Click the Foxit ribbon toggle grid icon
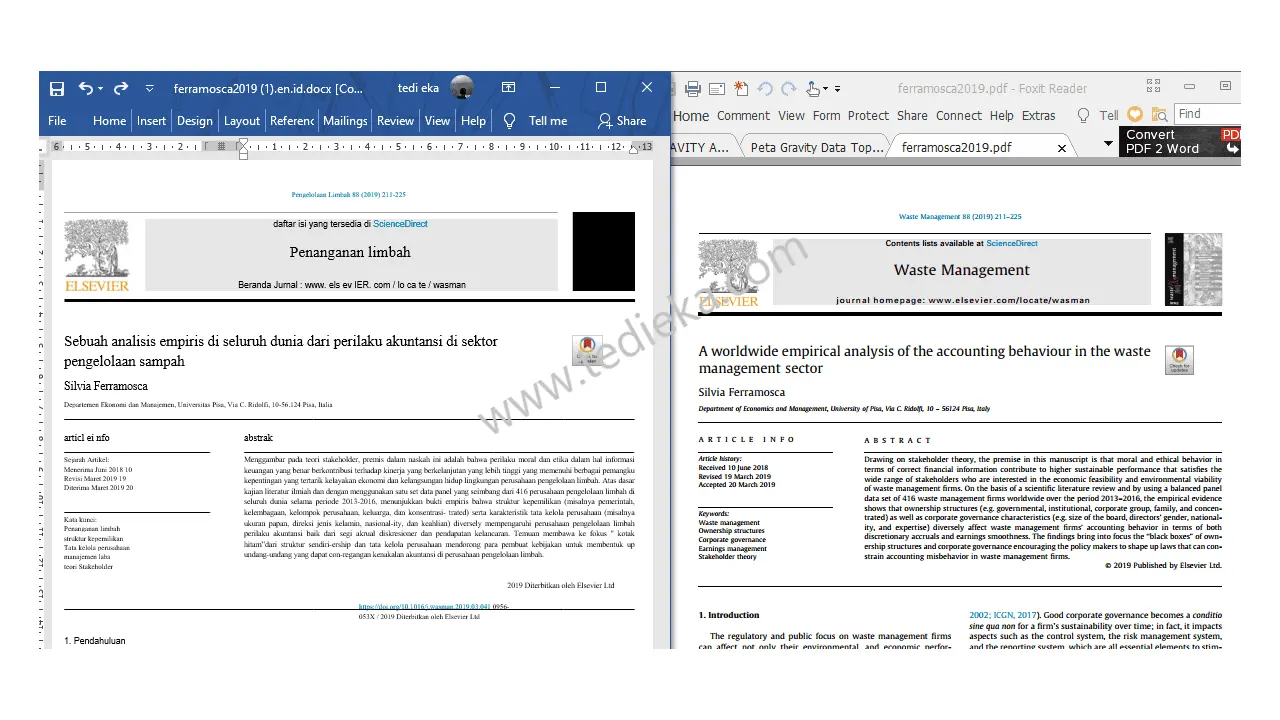Image resolution: width=1280 pixels, height=720 pixels. 1153,87
